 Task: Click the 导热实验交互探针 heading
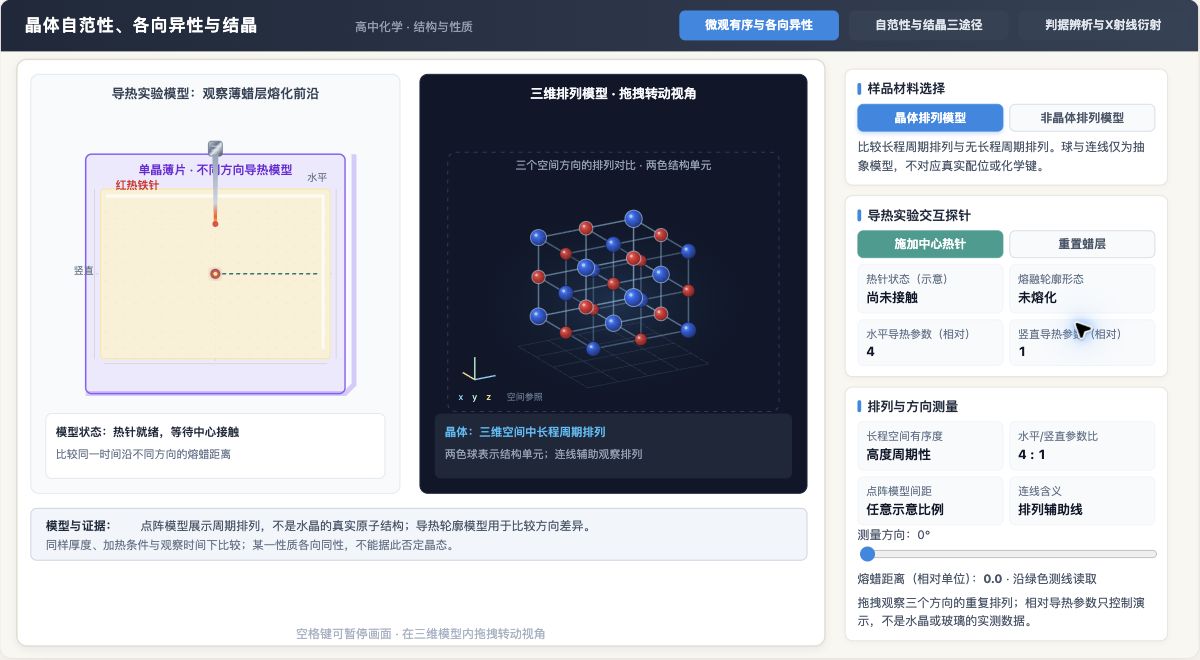918,214
